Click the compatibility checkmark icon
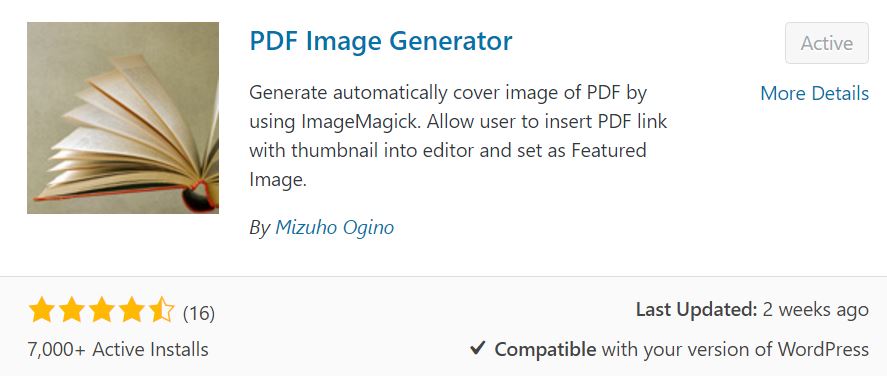 click(477, 348)
